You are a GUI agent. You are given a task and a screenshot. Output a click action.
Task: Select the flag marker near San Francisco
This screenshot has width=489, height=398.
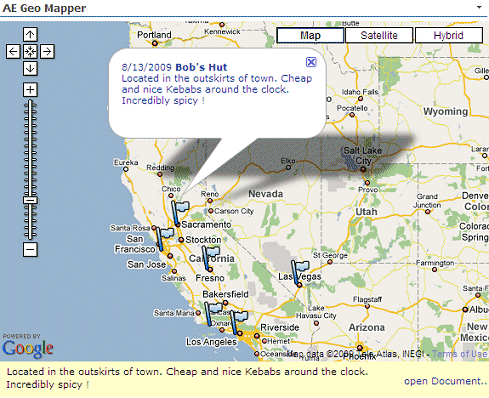[x=164, y=239]
